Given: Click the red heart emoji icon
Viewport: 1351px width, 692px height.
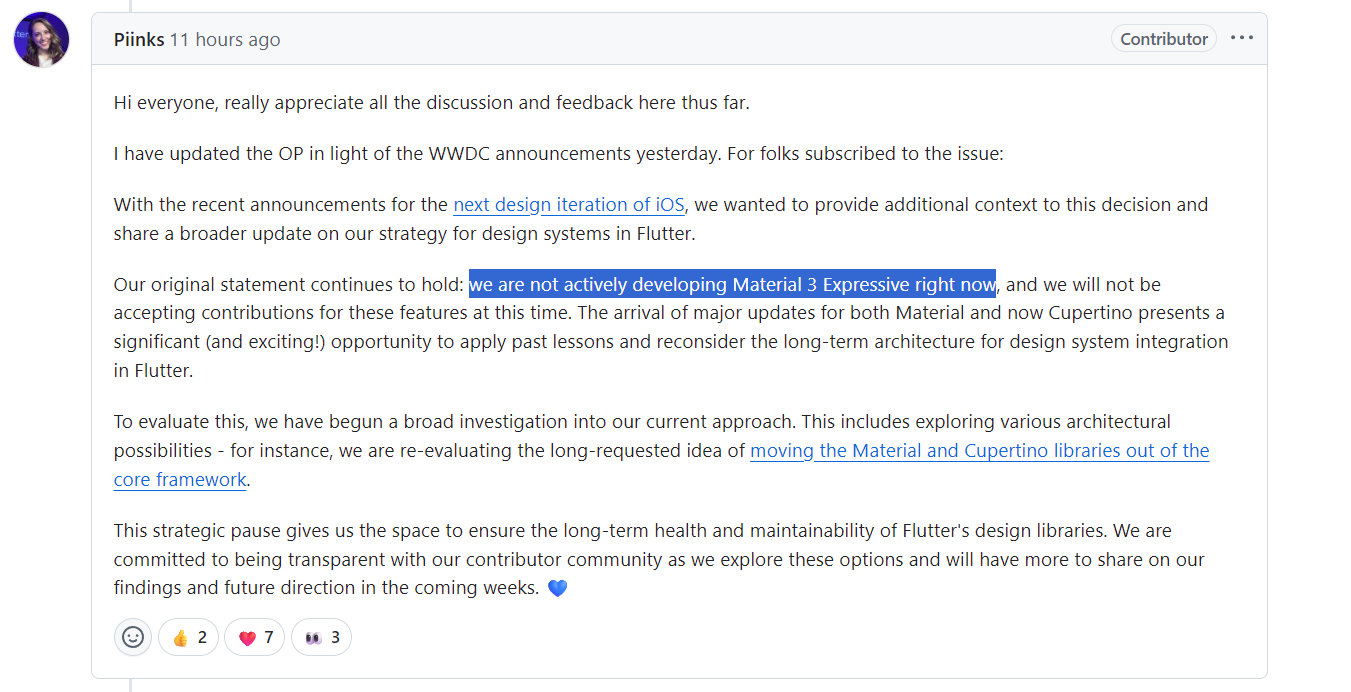Looking at the screenshot, I should (x=247, y=638).
